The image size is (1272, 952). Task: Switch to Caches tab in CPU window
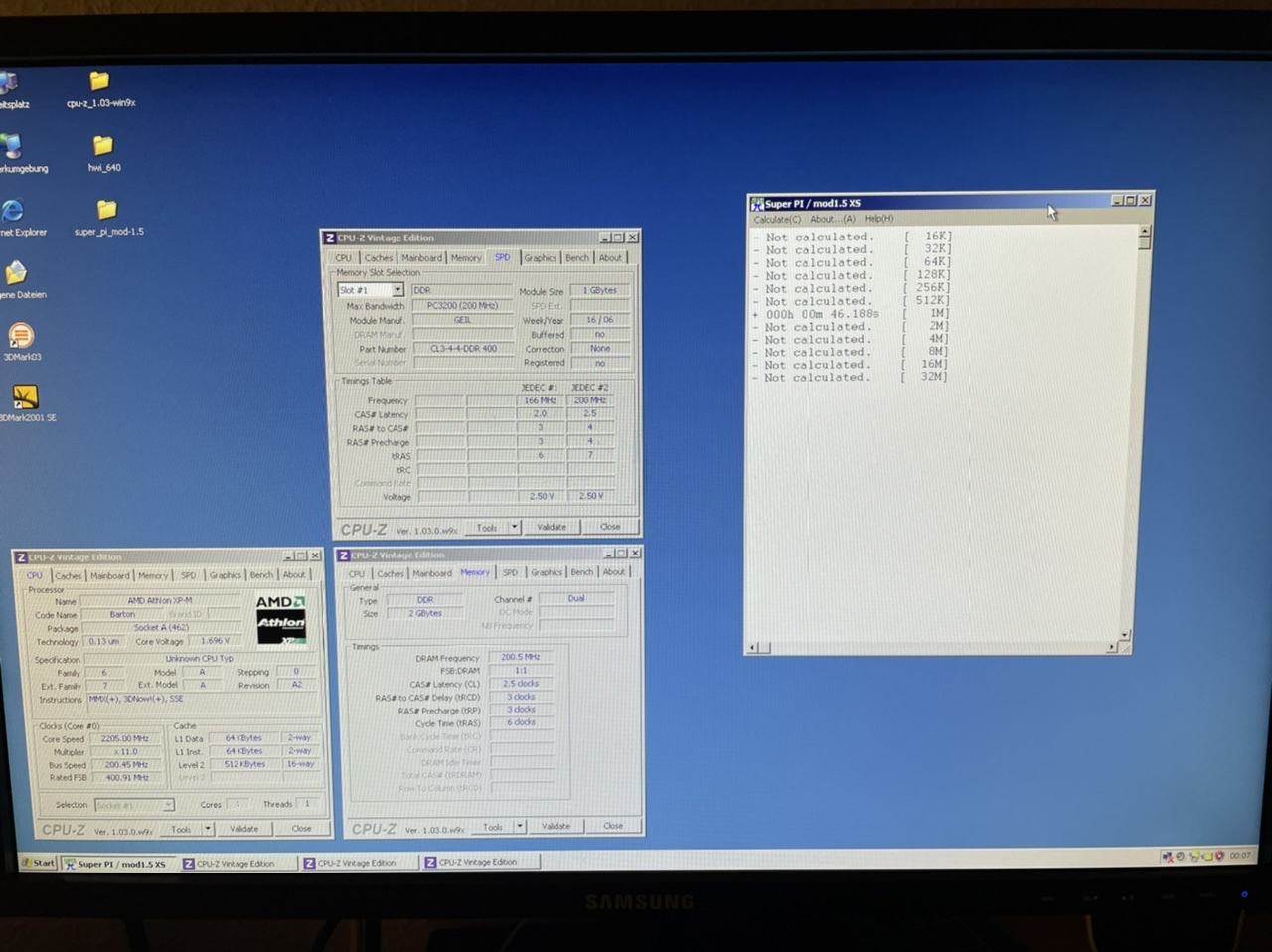click(x=69, y=575)
